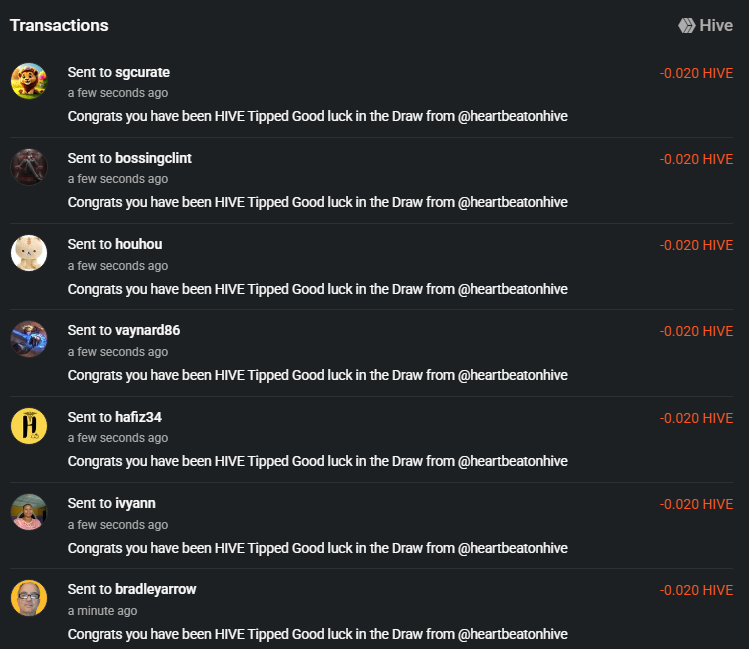Select the -0.020 HIVE amount for sgcurate
Screen dimensions: 749x649
coord(696,73)
